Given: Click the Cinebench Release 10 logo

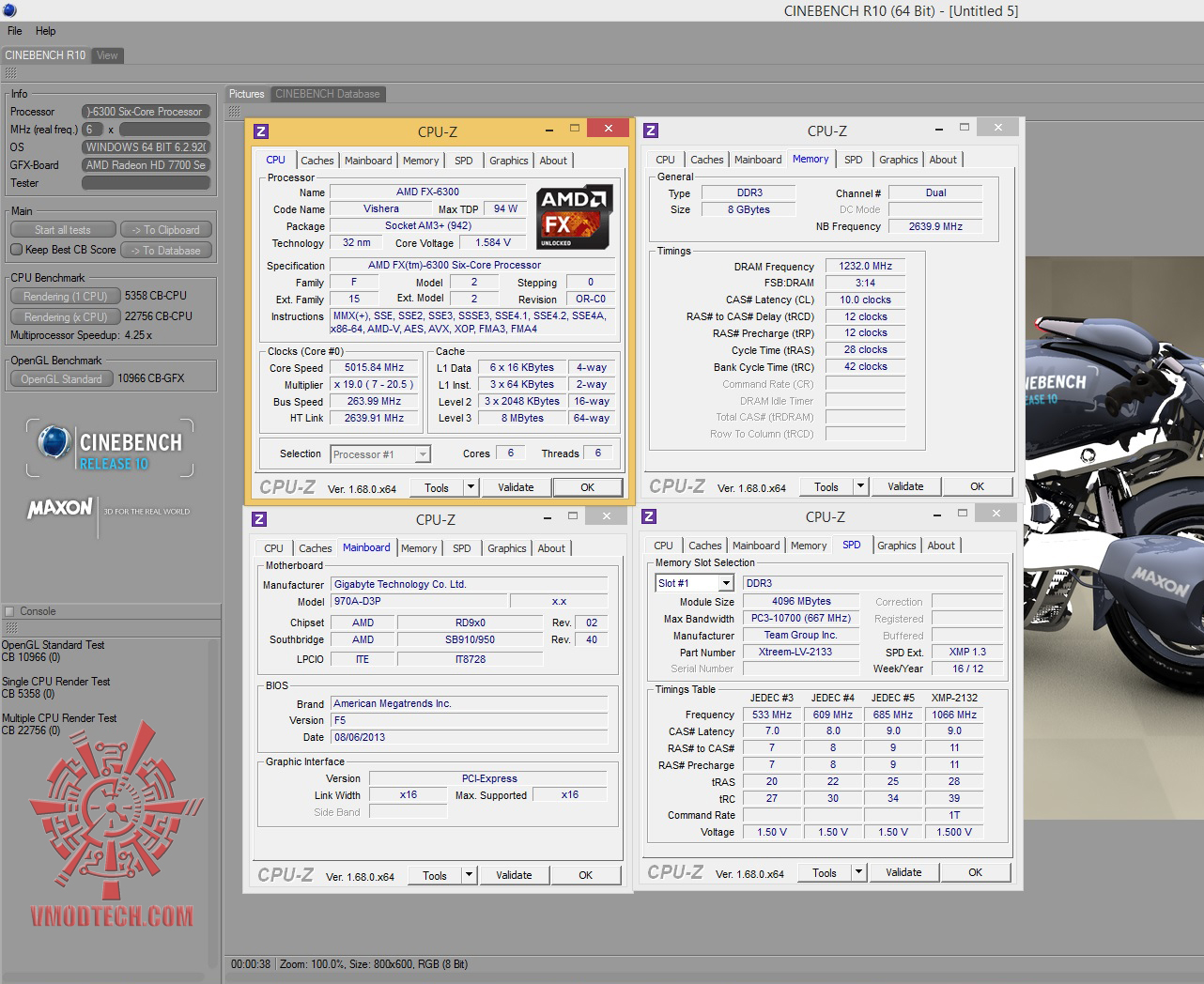Looking at the screenshot, I should [111, 450].
